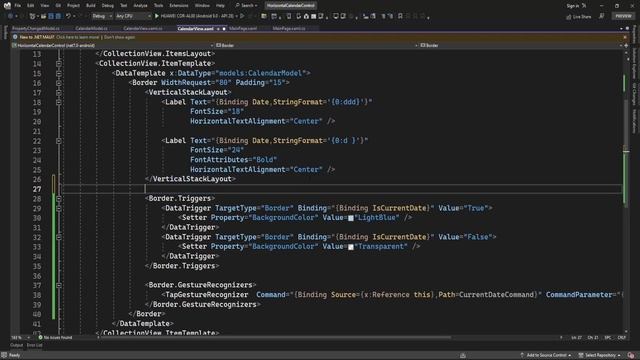Open the HUAWEI device target dropdown arrow
This screenshot has height=360, width=640.
(x=237, y=16)
